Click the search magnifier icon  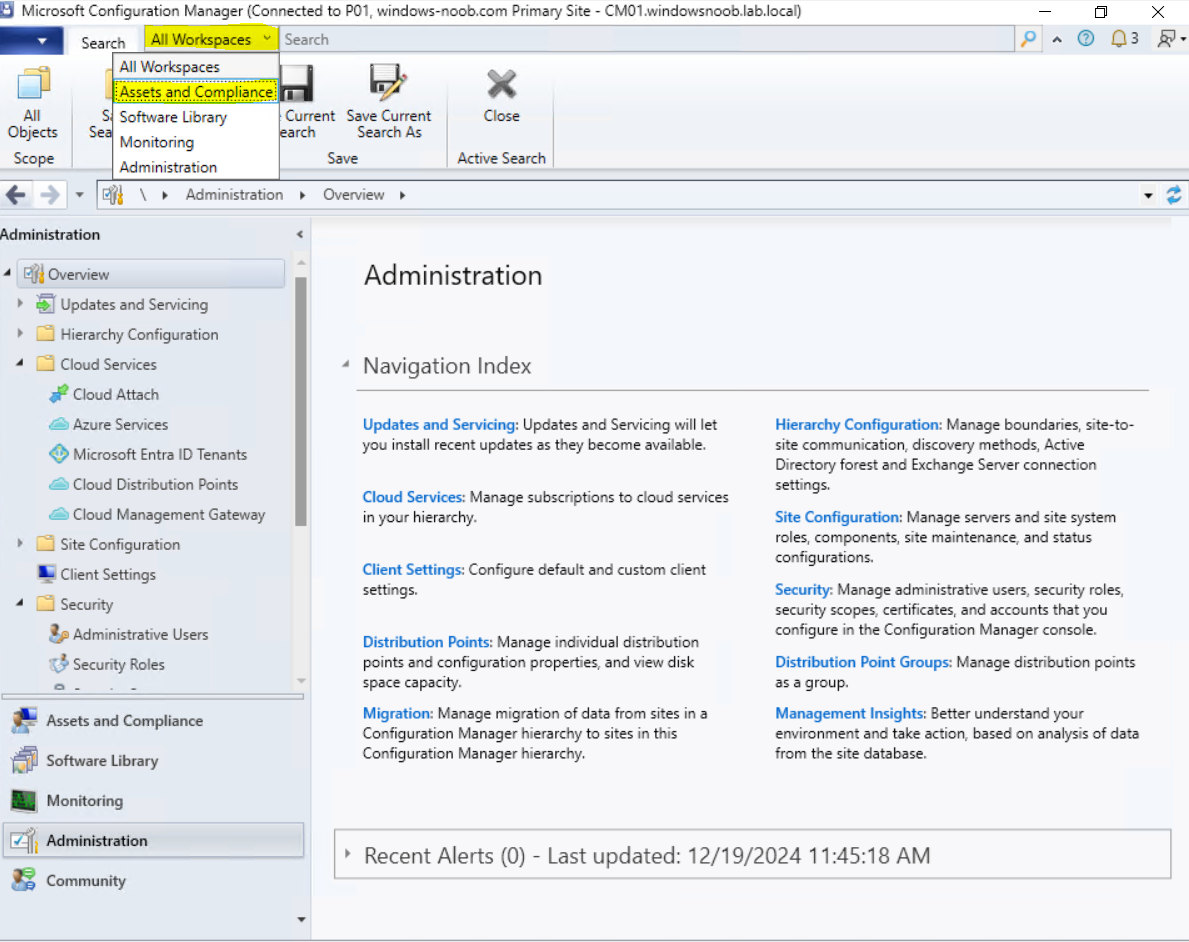click(x=1028, y=39)
